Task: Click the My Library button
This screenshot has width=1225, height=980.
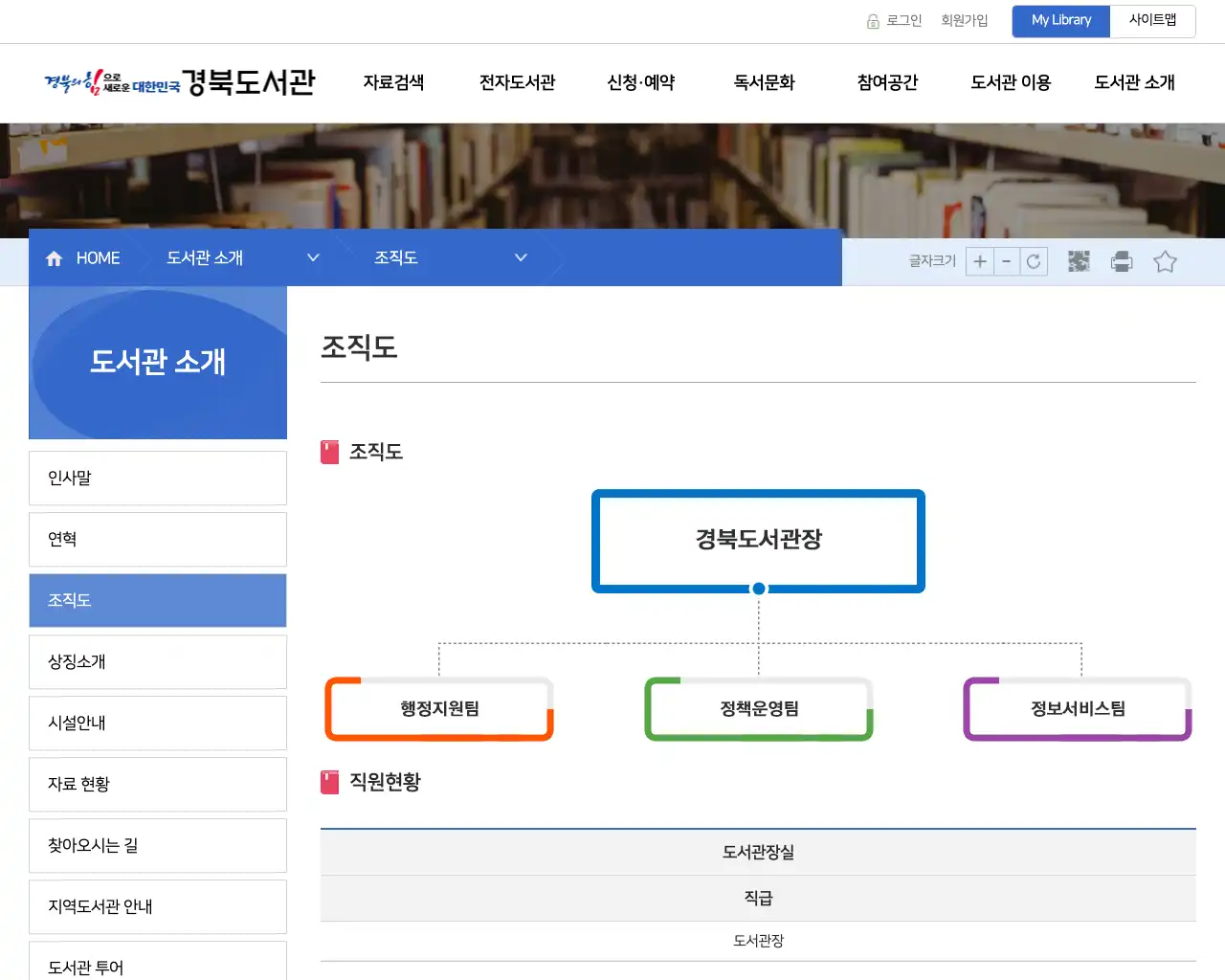Action: [x=1060, y=20]
